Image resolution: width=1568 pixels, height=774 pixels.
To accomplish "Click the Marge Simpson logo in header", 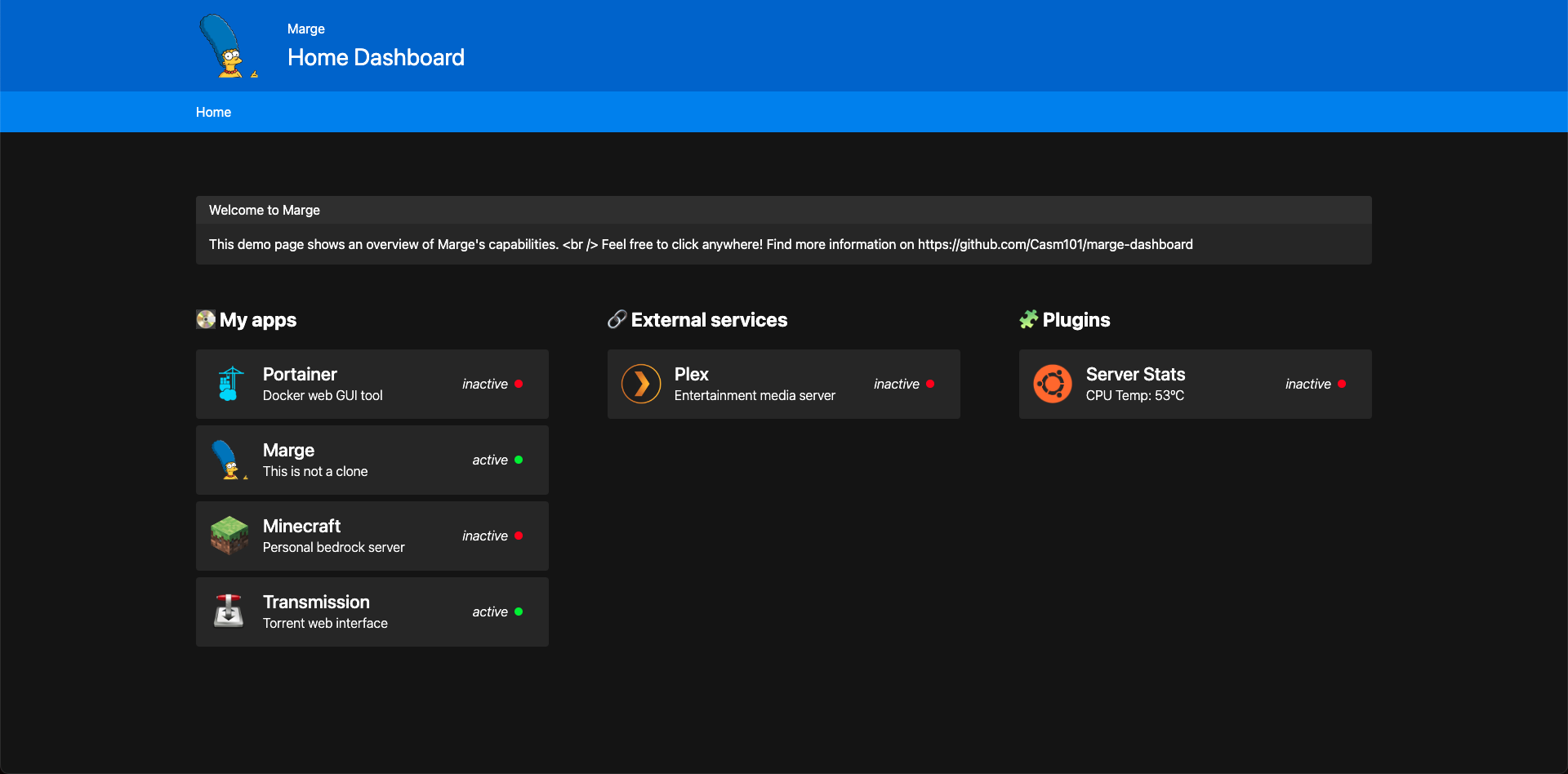I will [229, 46].
